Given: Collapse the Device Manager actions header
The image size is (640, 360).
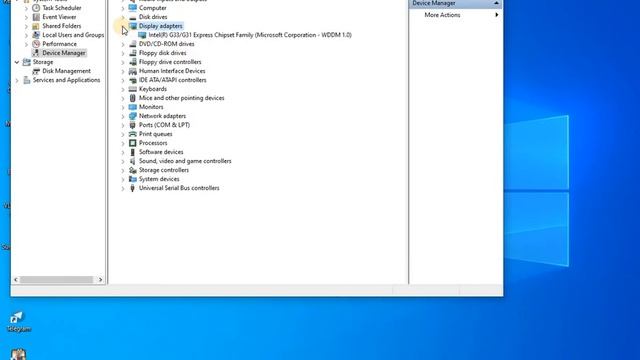Looking at the screenshot, I should (496, 3).
